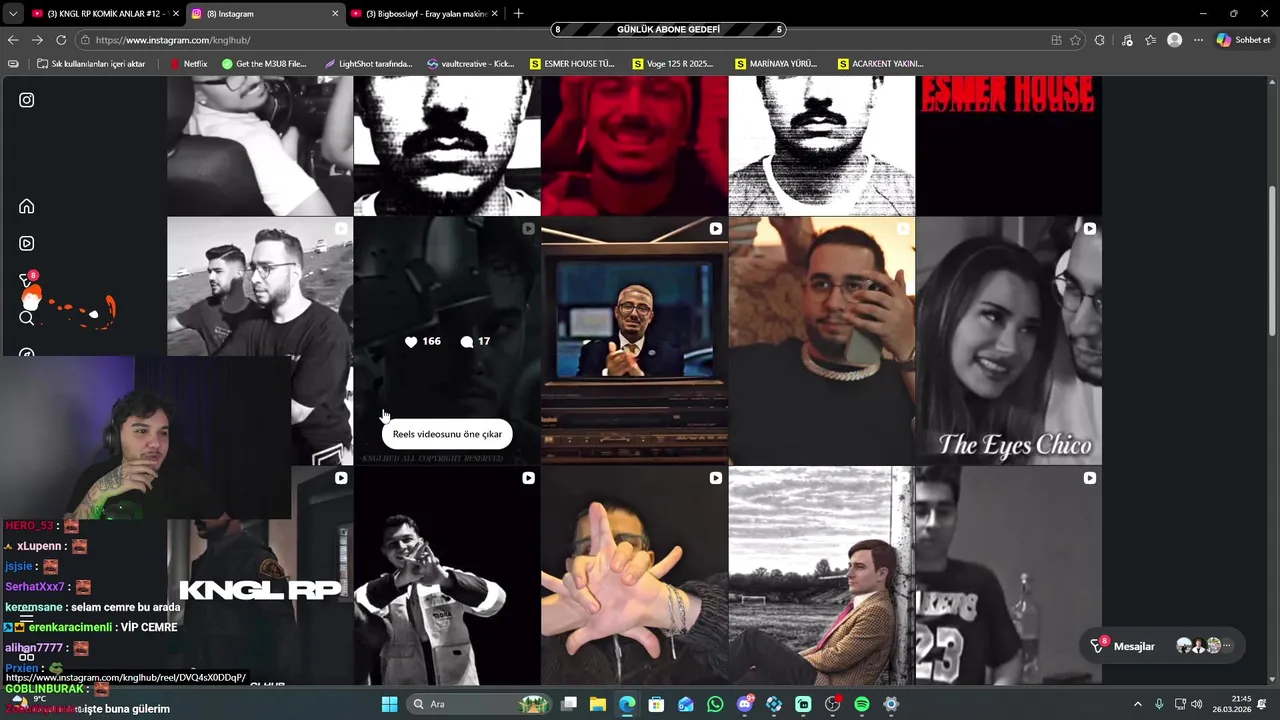
Task: Open reel thumbnail with TV presenter
Action: 634,341
